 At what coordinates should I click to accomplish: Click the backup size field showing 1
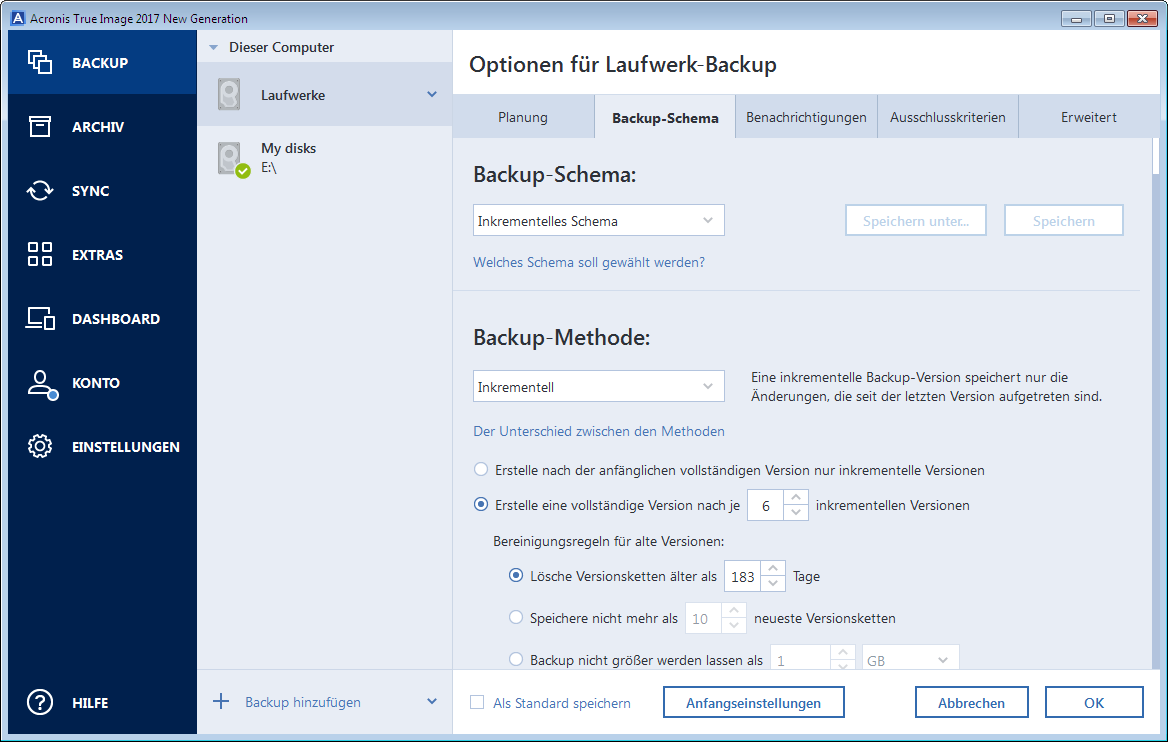[800, 659]
